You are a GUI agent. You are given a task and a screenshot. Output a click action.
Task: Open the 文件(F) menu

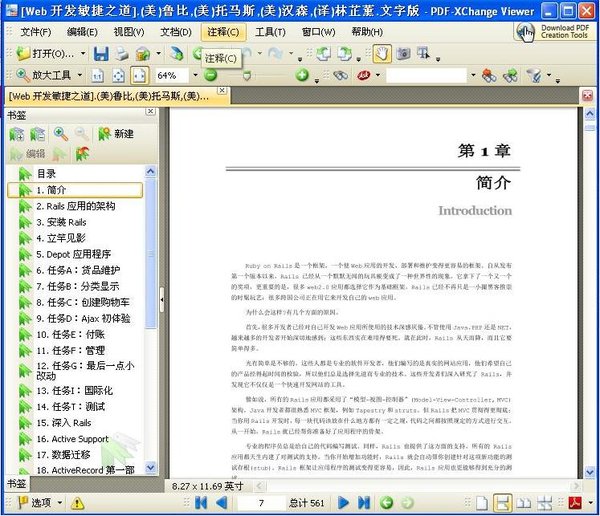(x=36, y=32)
